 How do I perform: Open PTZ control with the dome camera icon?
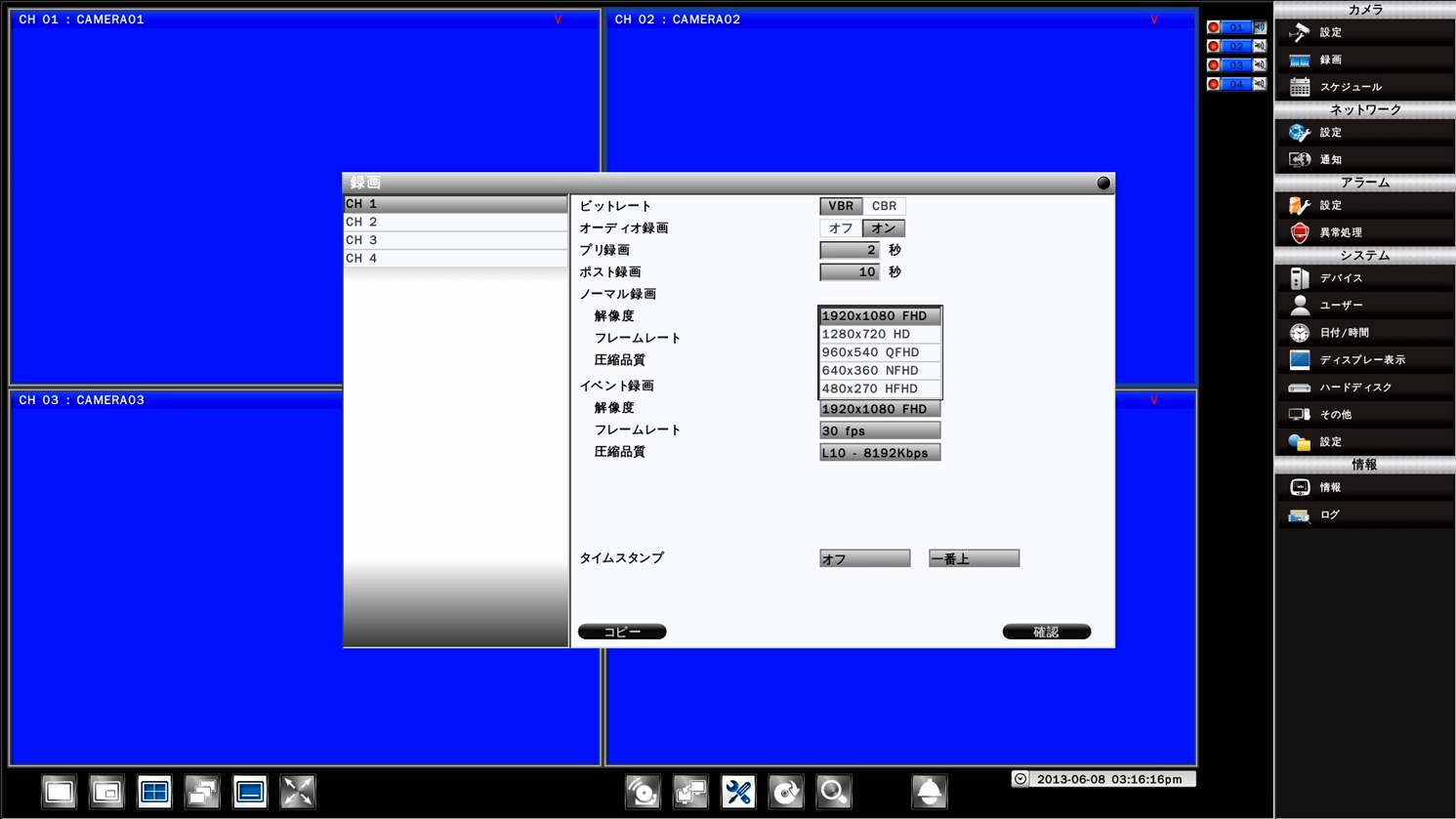point(929,792)
